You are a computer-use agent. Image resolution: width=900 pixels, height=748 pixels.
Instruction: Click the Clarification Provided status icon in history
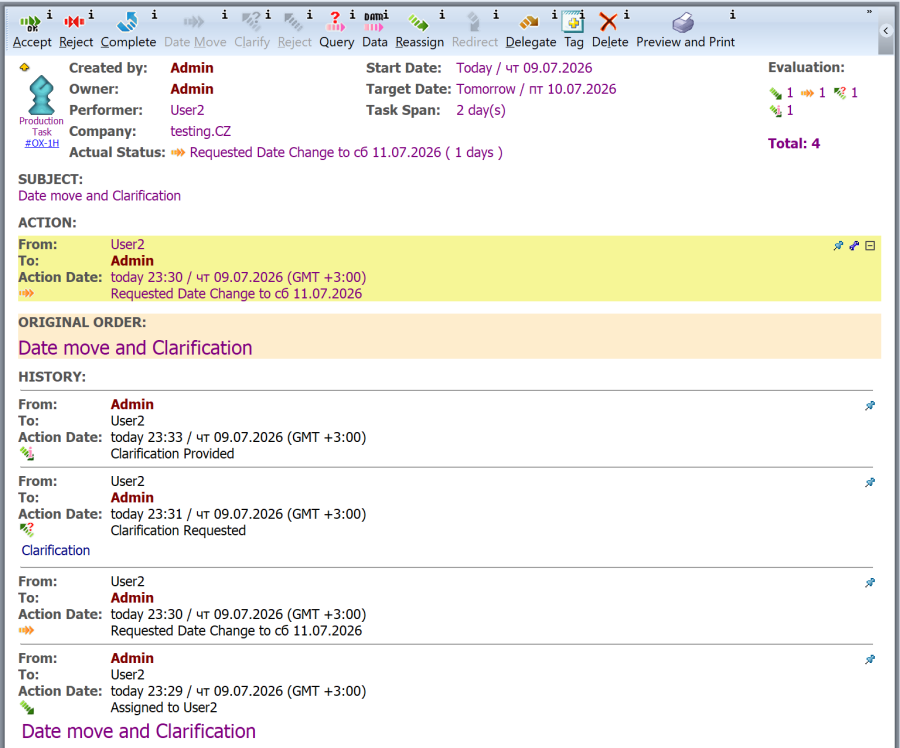26,454
